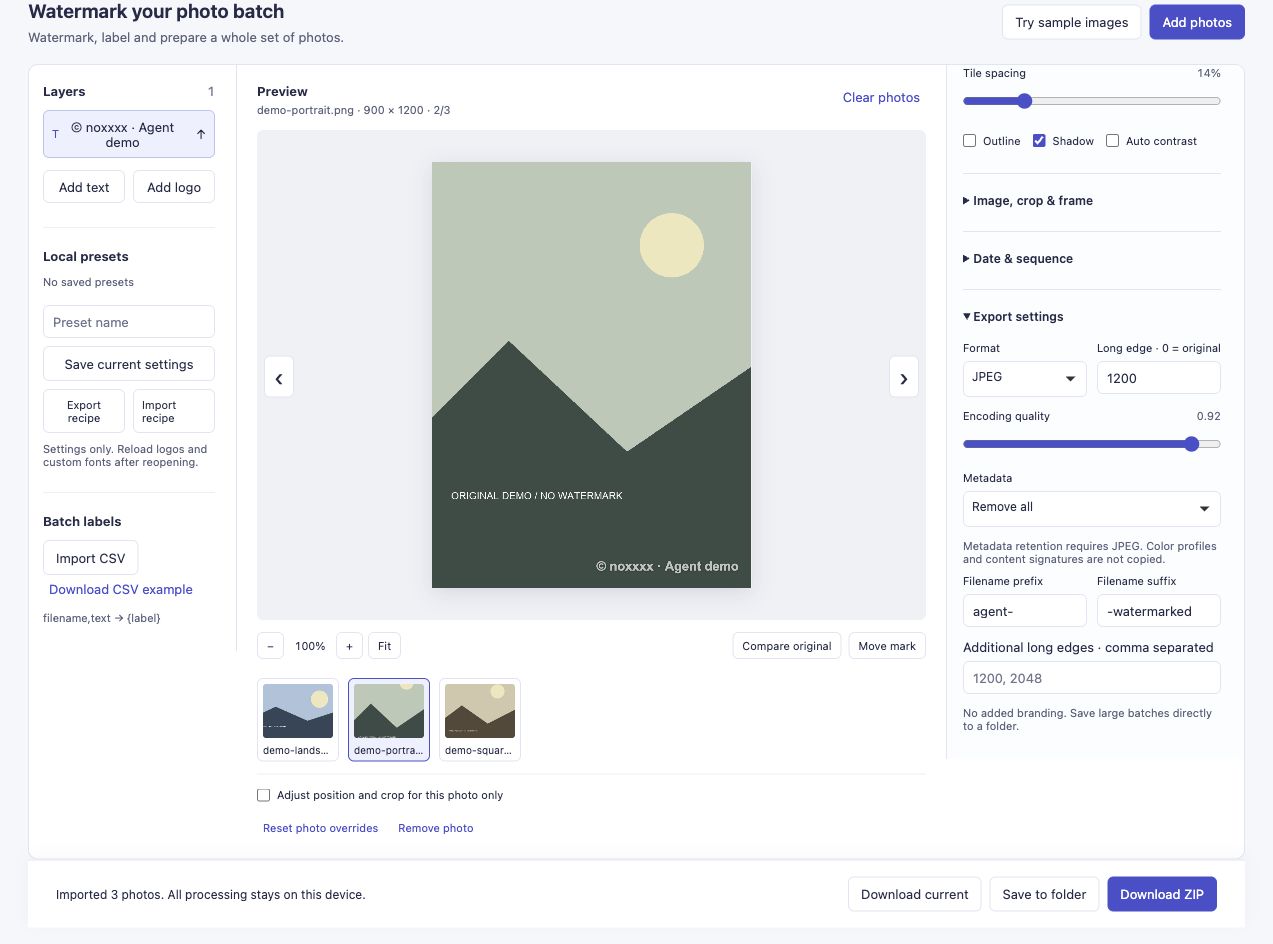Open the Download CSV example link

pos(121,590)
